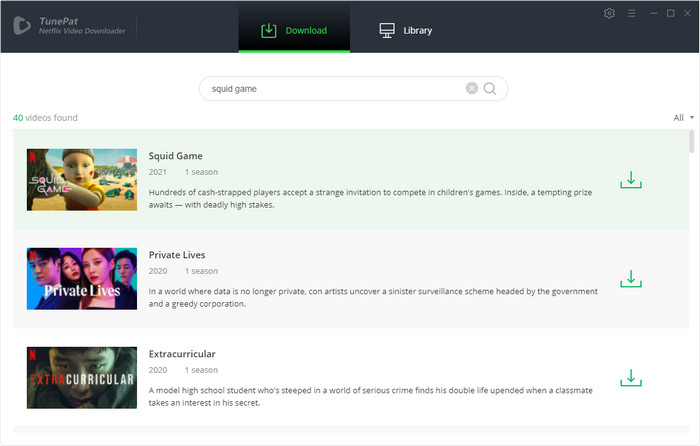Switch to the Library tab
Image resolution: width=700 pixels, height=446 pixels.
(x=405, y=30)
